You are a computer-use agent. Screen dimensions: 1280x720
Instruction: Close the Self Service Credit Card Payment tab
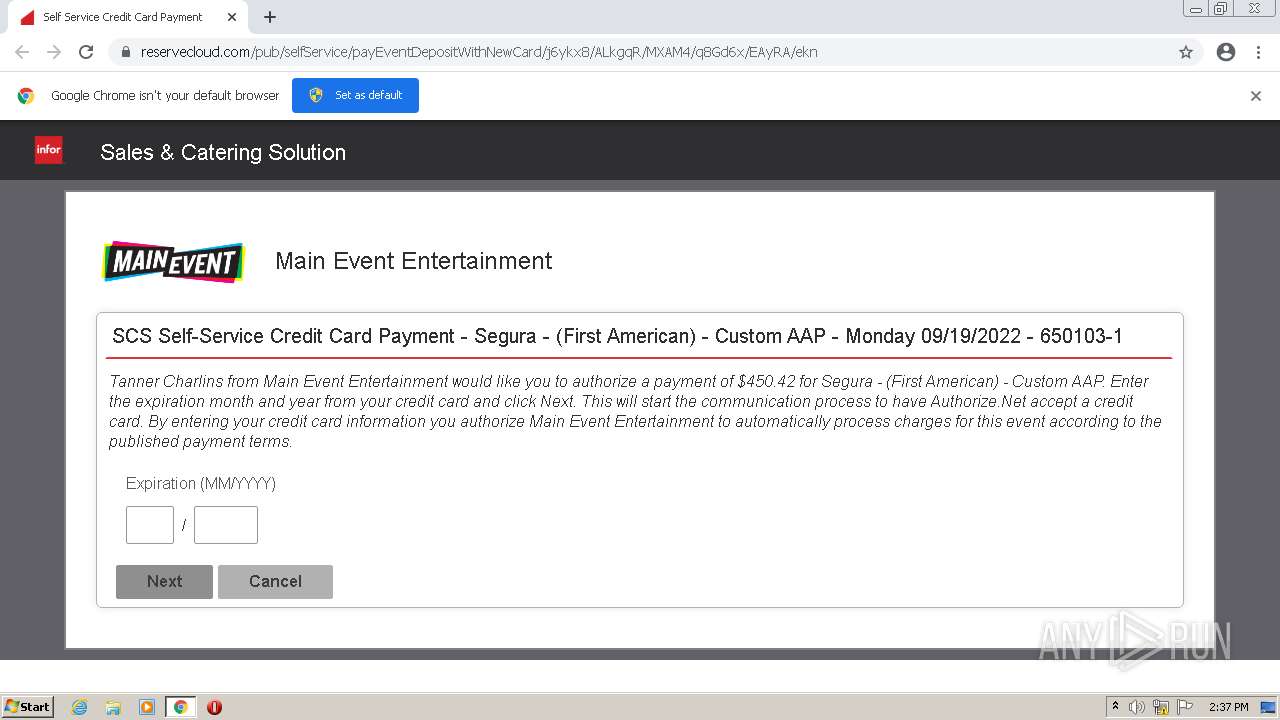tap(232, 17)
